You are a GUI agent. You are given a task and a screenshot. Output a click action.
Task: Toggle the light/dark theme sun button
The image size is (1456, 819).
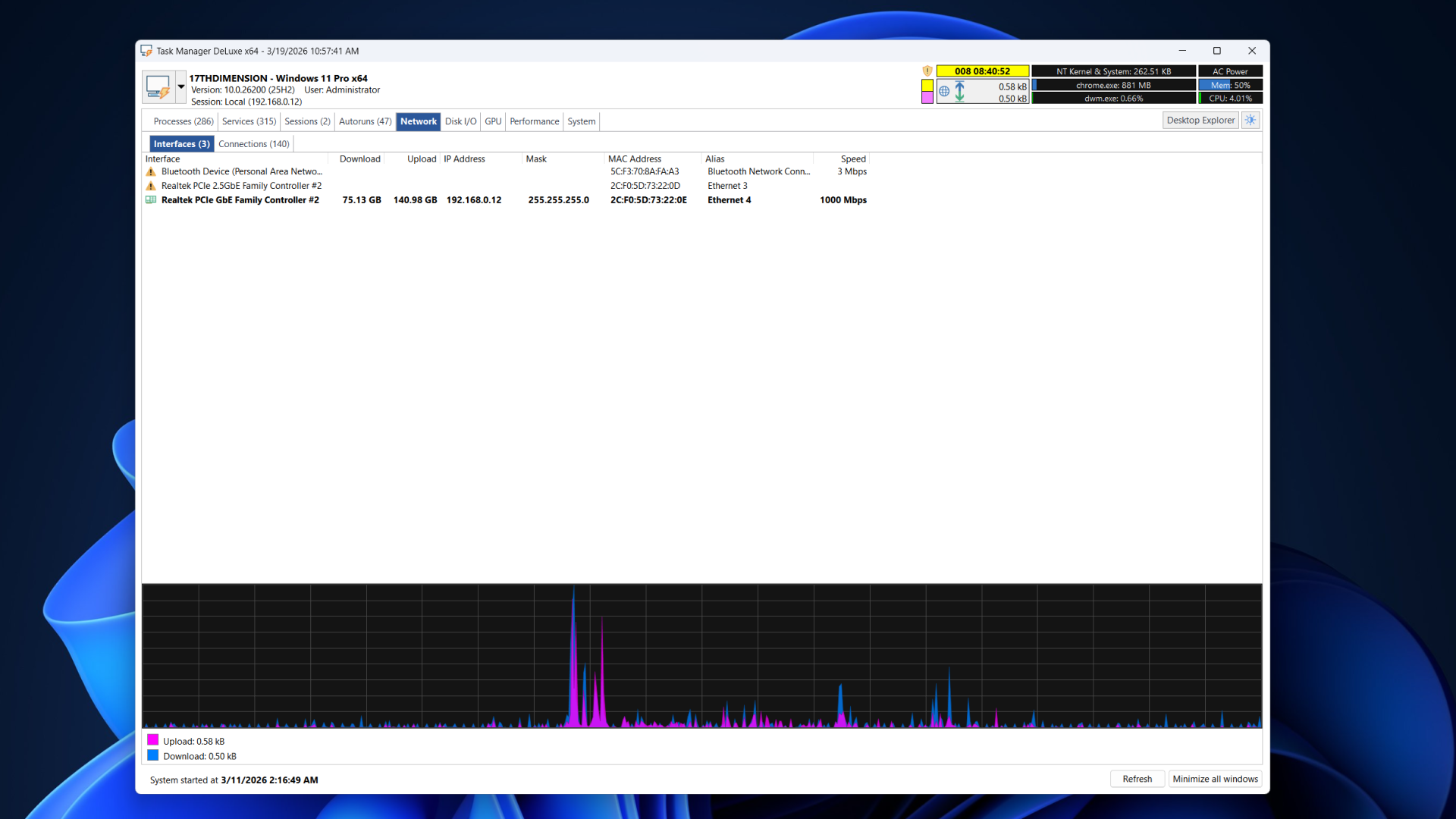tap(1250, 121)
